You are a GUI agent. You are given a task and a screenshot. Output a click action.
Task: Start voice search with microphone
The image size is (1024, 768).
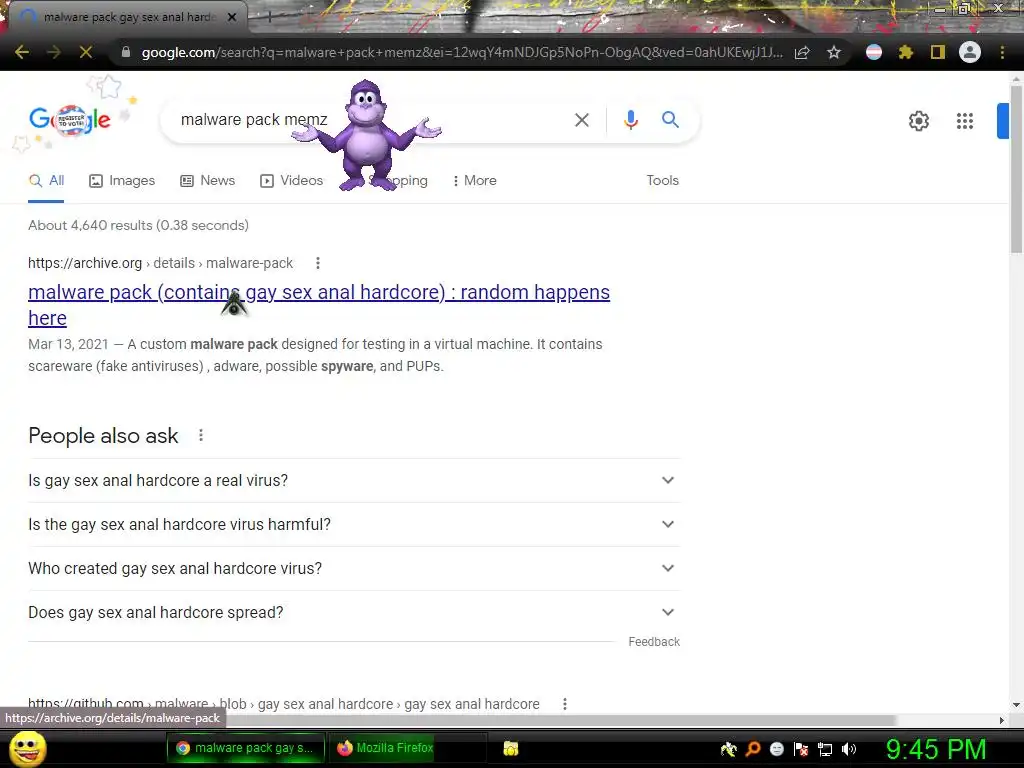click(x=630, y=120)
